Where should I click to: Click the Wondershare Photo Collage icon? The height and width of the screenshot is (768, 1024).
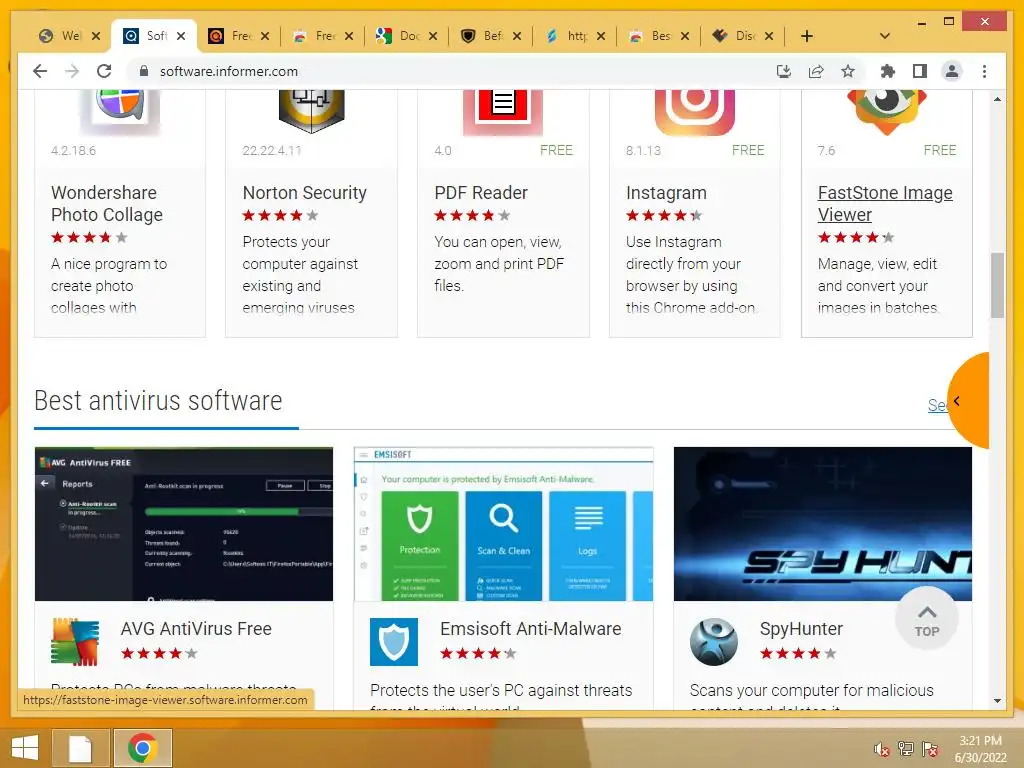[x=120, y=111]
